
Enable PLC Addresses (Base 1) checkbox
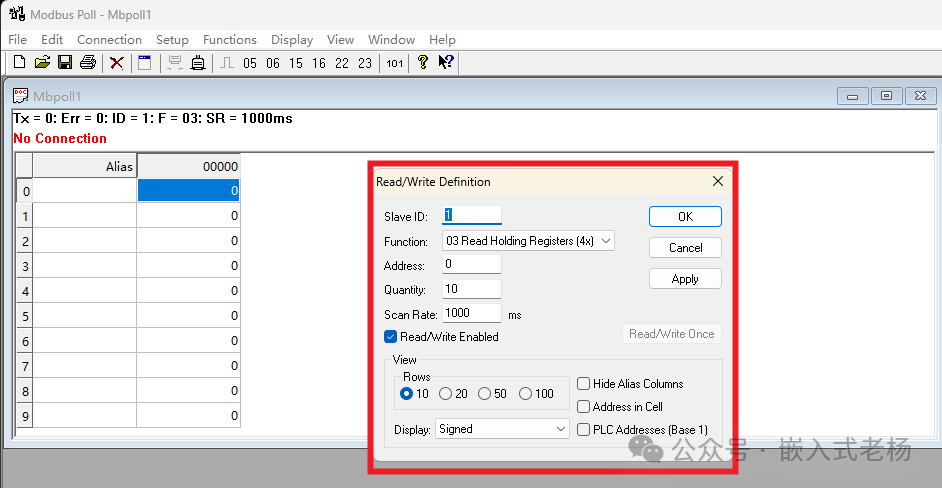tap(583, 430)
